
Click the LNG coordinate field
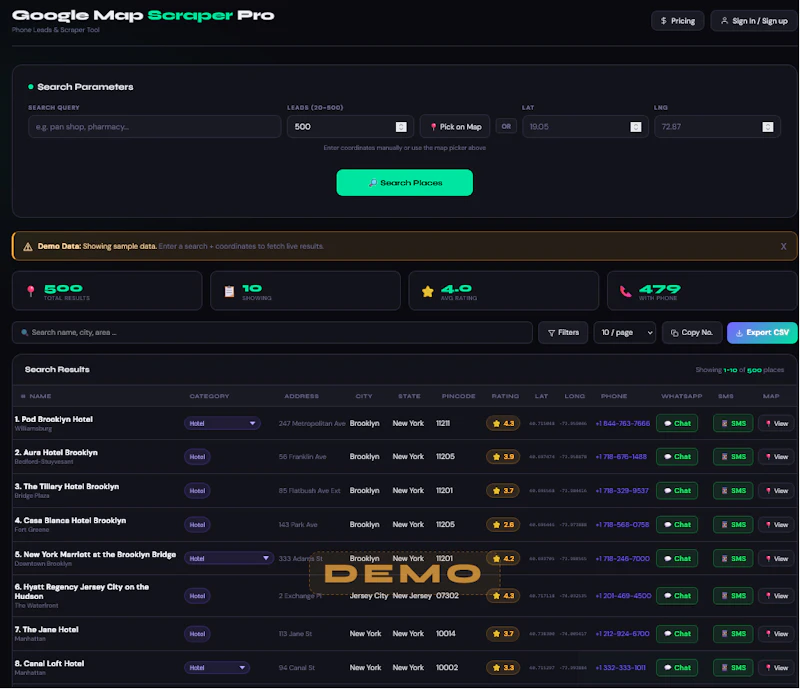717,127
